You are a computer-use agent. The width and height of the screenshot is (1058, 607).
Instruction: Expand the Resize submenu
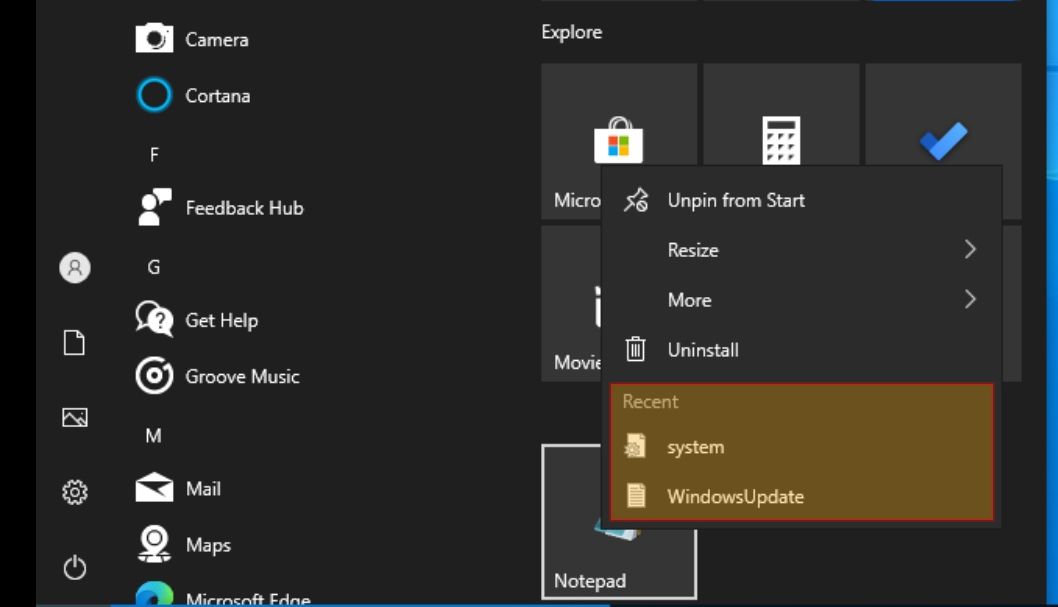tap(801, 250)
